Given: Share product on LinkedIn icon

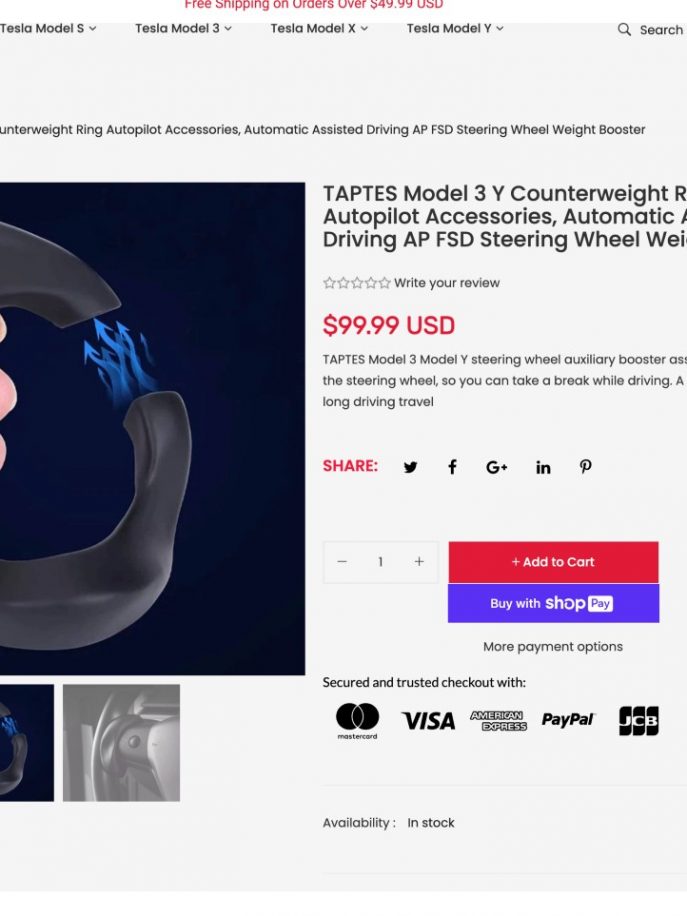Looking at the screenshot, I should click(543, 467).
